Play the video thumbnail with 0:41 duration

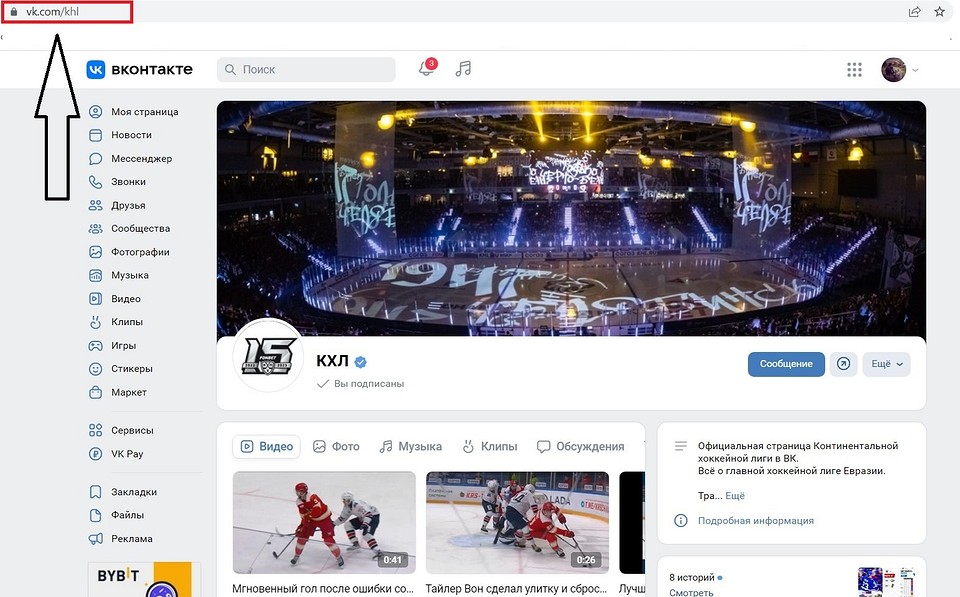[x=324, y=522]
